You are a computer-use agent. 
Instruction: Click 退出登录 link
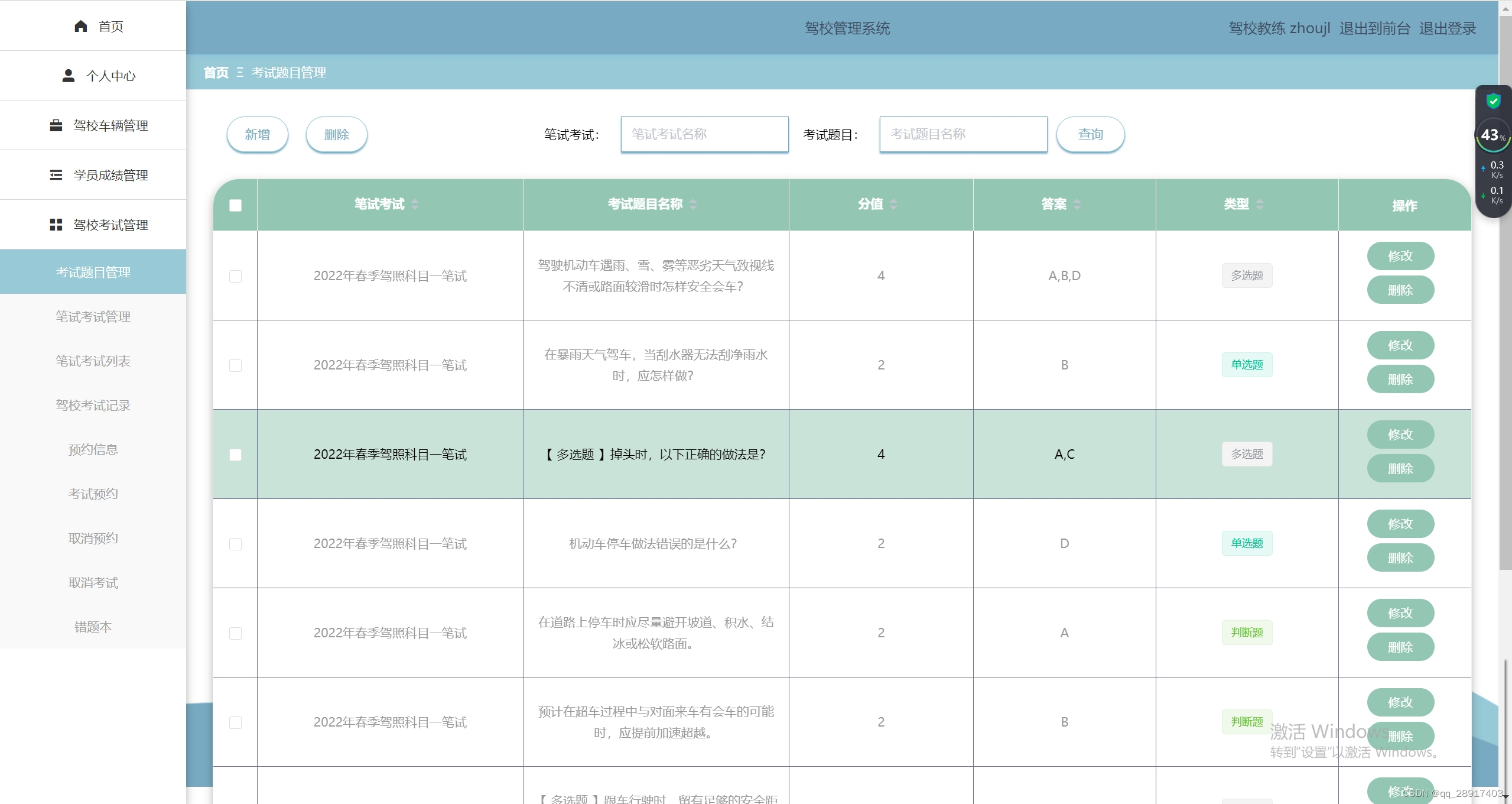[x=1448, y=28]
